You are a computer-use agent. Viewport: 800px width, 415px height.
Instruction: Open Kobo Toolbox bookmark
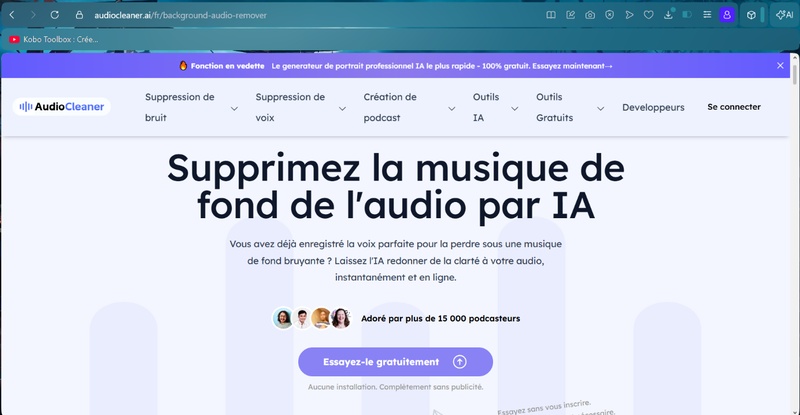pos(54,39)
